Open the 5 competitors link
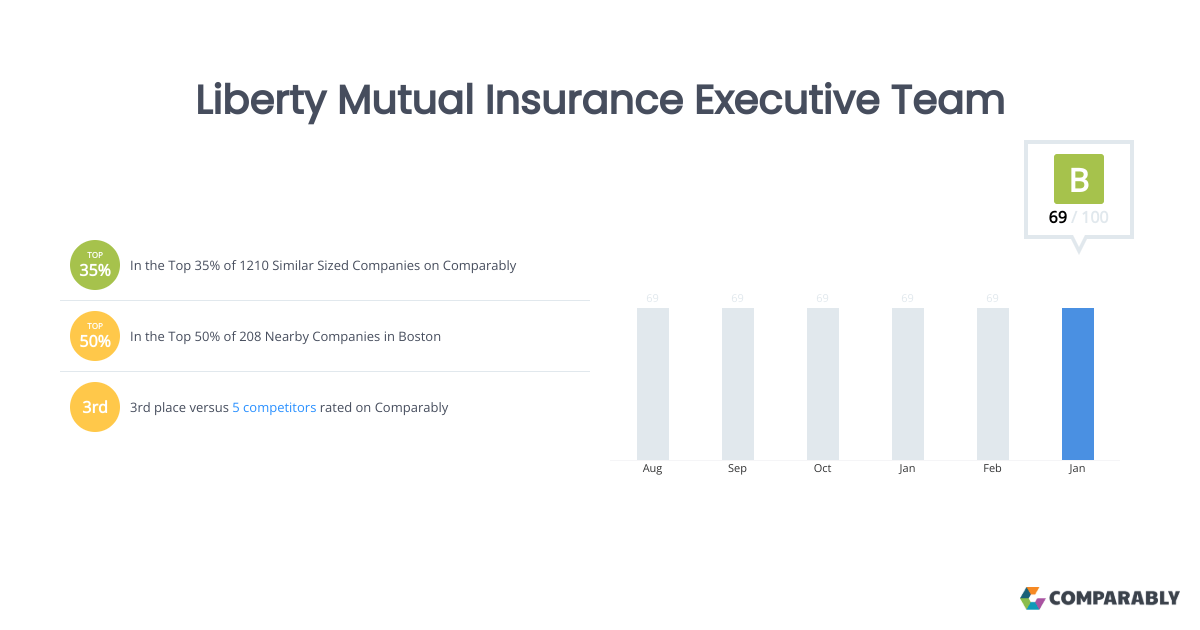This screenshot has width=1200, height=630. tap(274, 408)
